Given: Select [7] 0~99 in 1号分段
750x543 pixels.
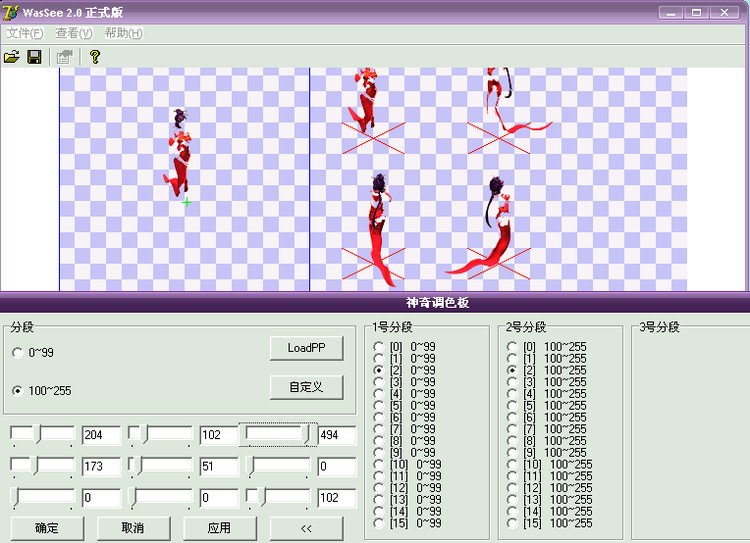Looking at the screenshot, I should [x=405, y=429].
